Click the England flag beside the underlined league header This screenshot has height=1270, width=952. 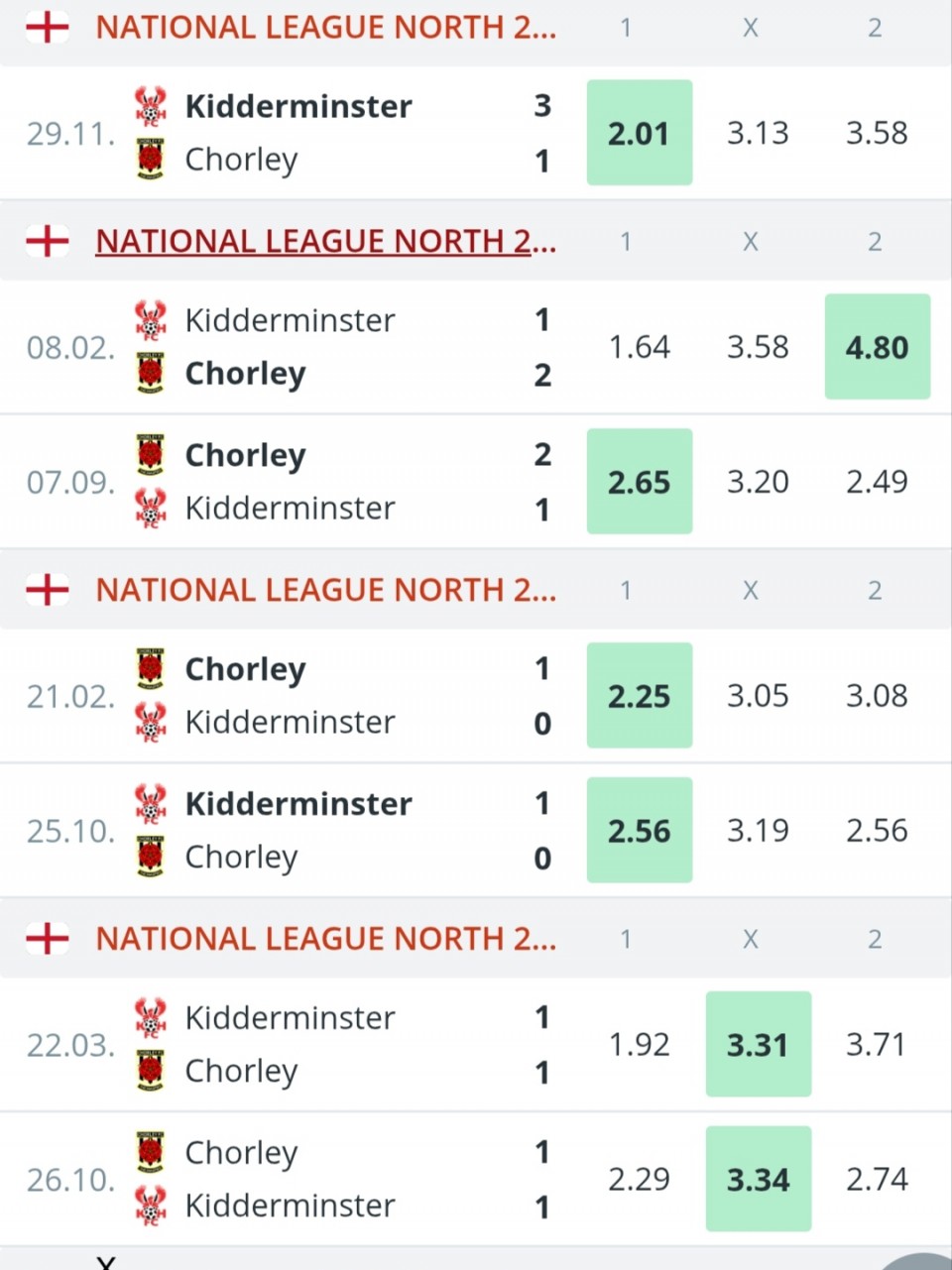click(47, 241)
